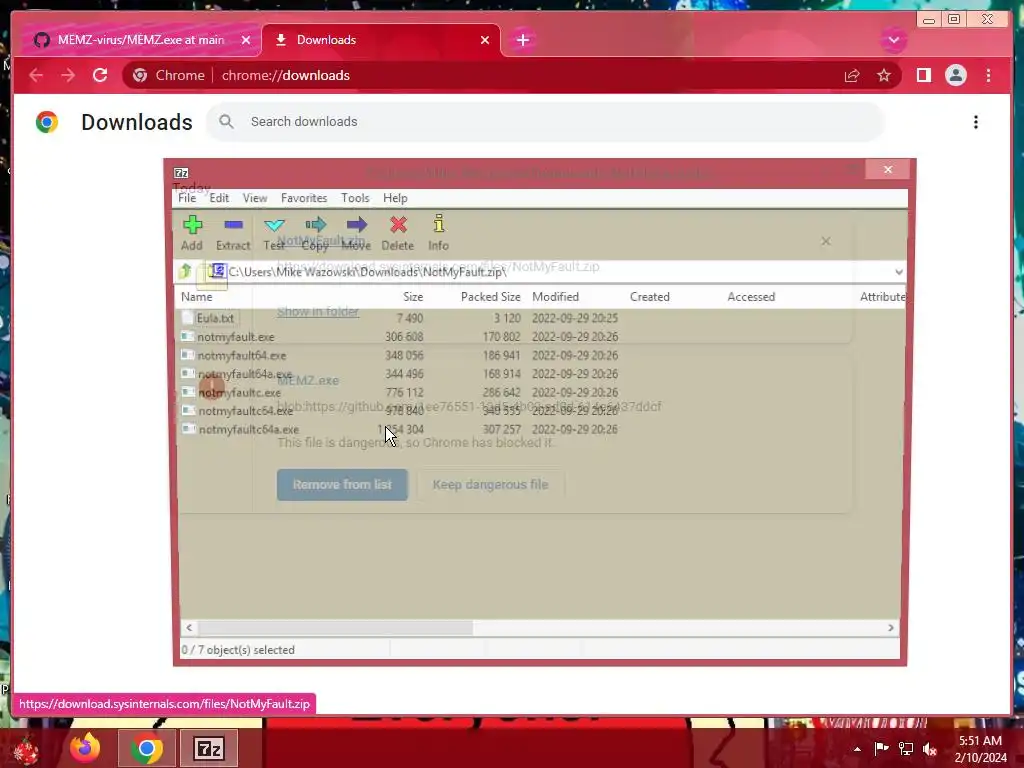Click the Start button on the taskbar
The width and height of the screenshot is (1024, 768).
coord(26,750)
